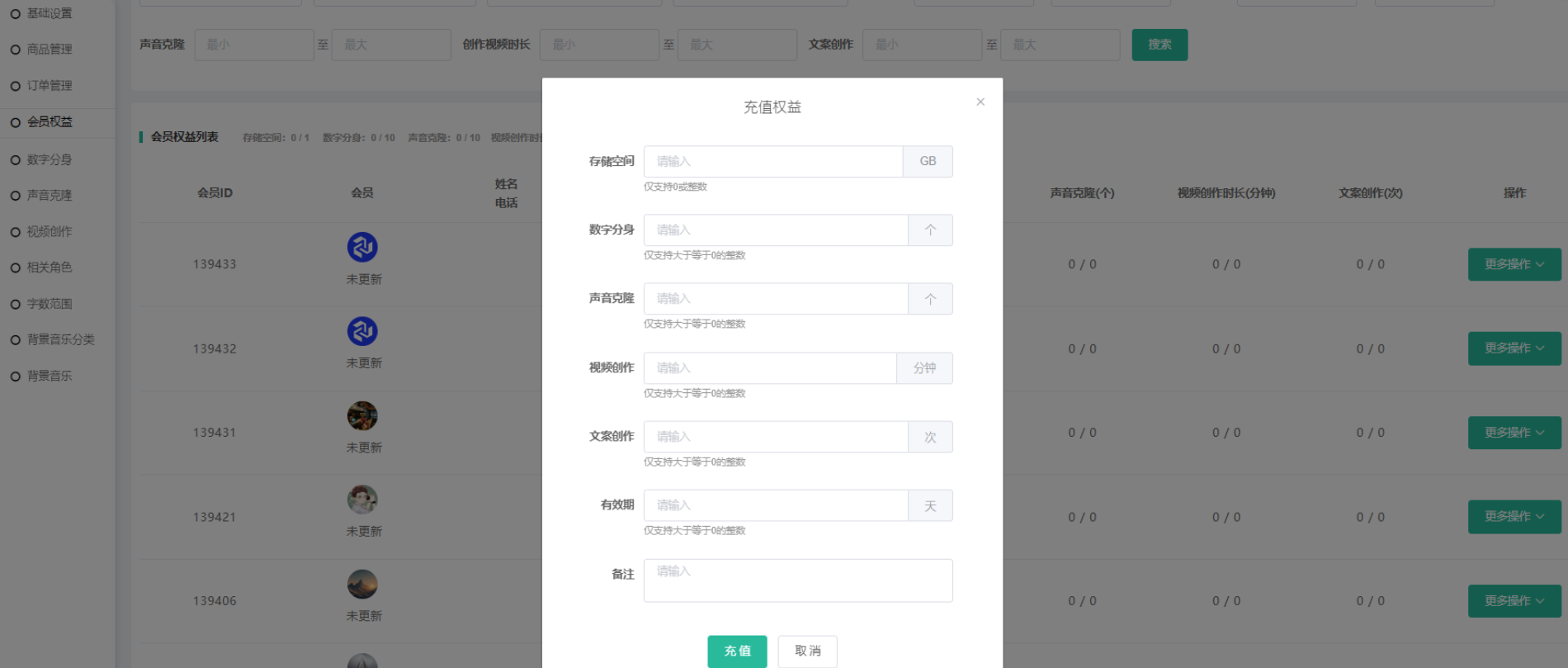
Task: Click into the 备注 text area
Action: click(x=797, y=580)
